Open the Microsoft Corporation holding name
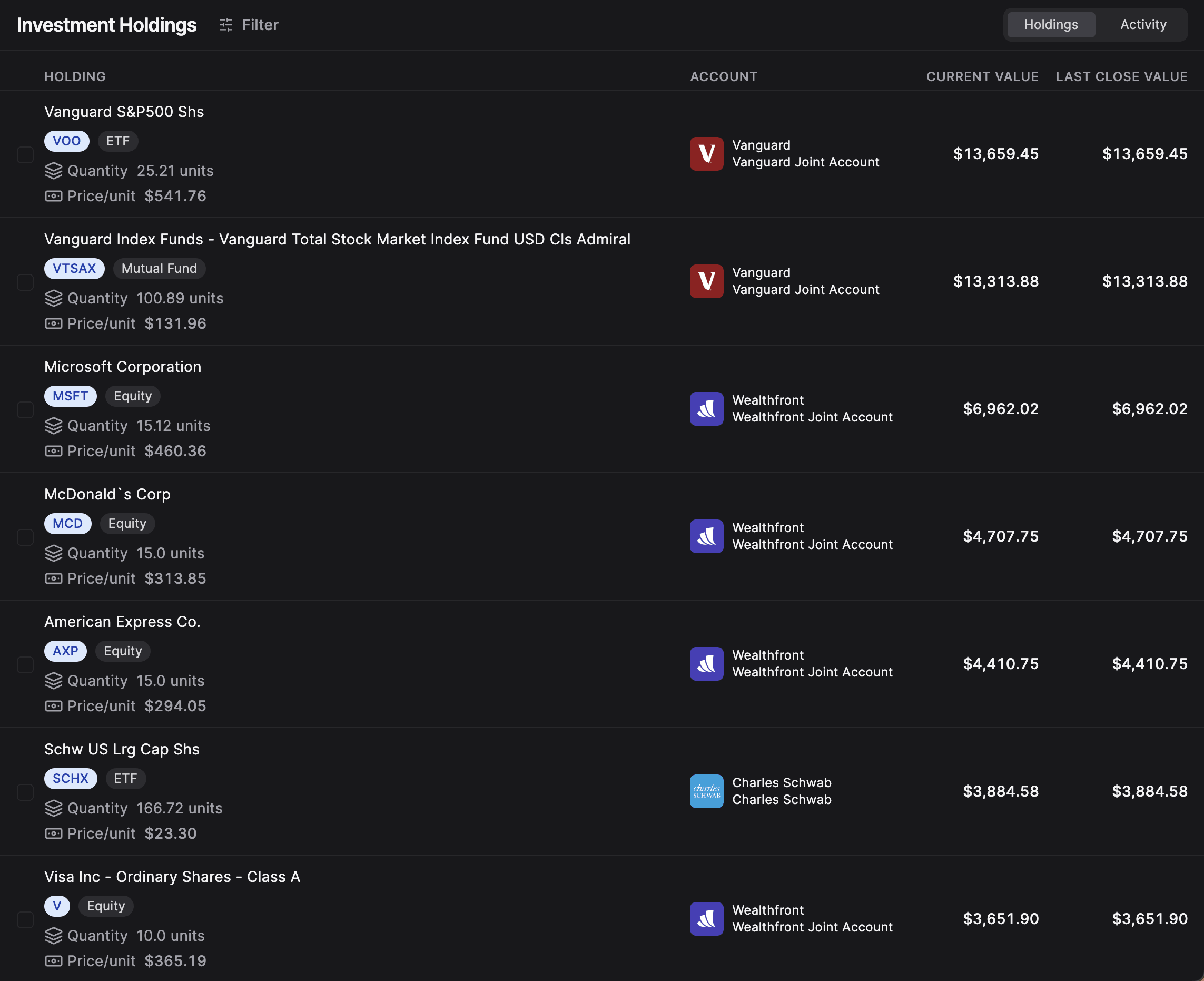Viewport: 1204px width, 981px height. point(123,367)
